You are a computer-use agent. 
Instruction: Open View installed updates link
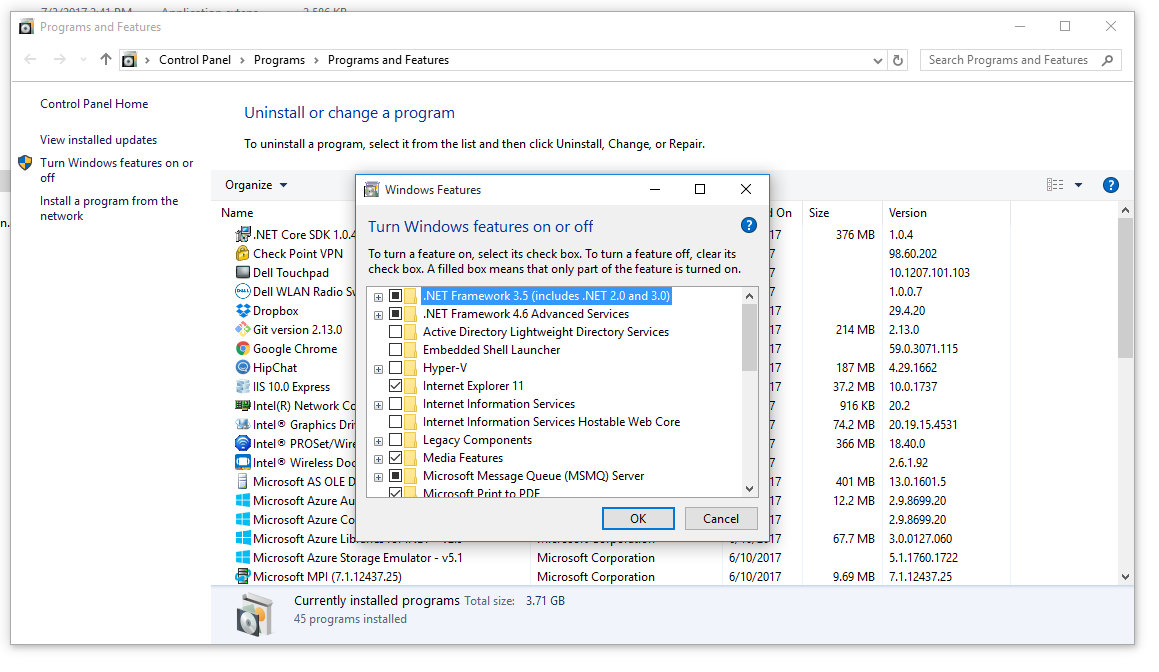coord(97,139)
